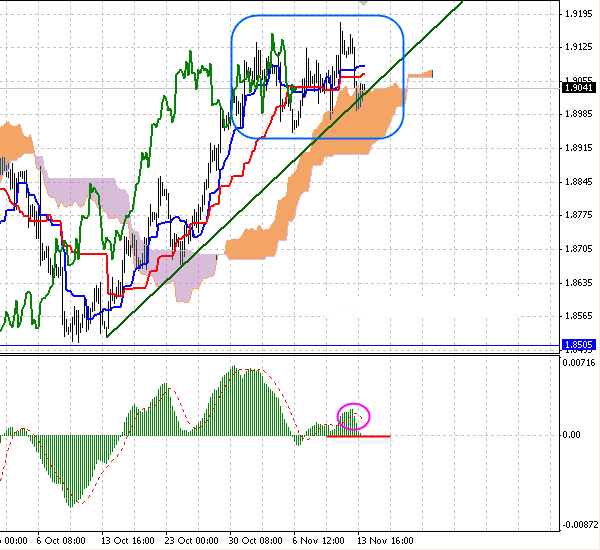Click the 0.00716 indicator scale maximum

coord(579,362)
